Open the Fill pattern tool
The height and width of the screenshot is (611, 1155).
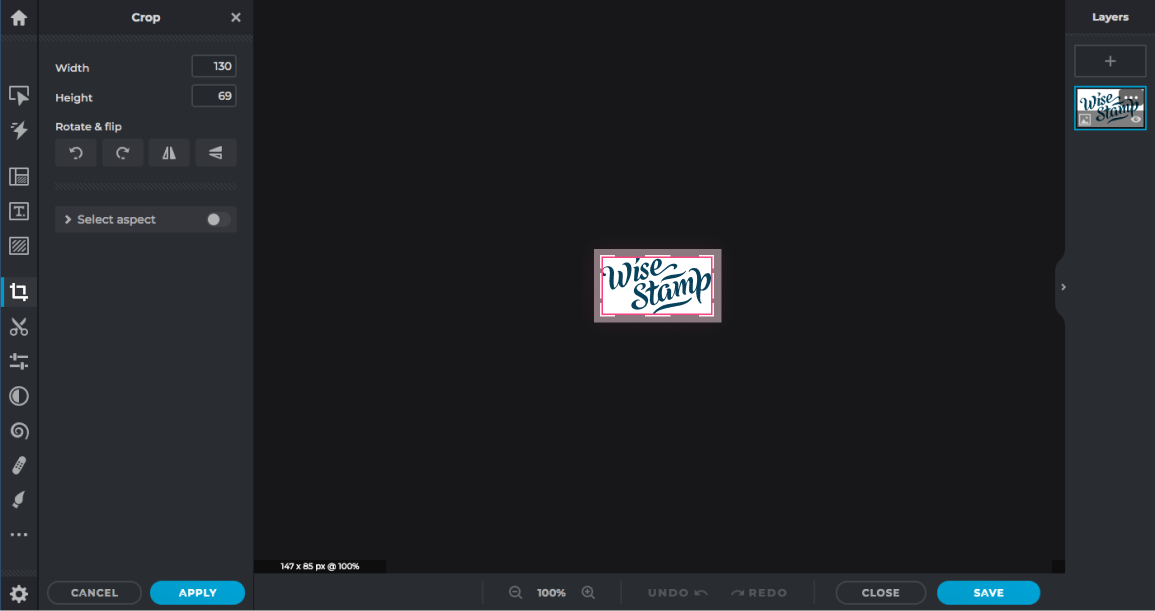coord(18,246)
